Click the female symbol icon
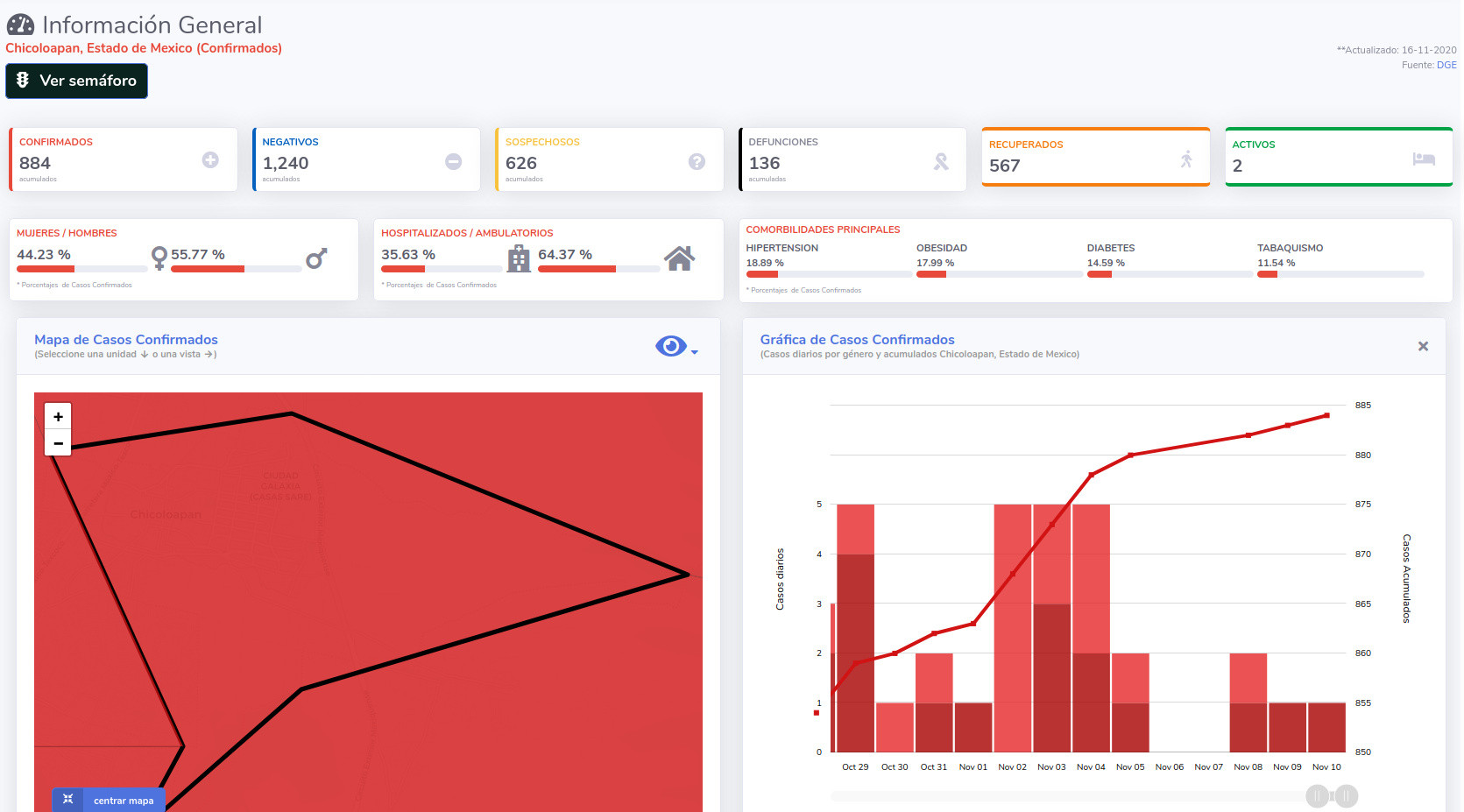 coord(159,258)
